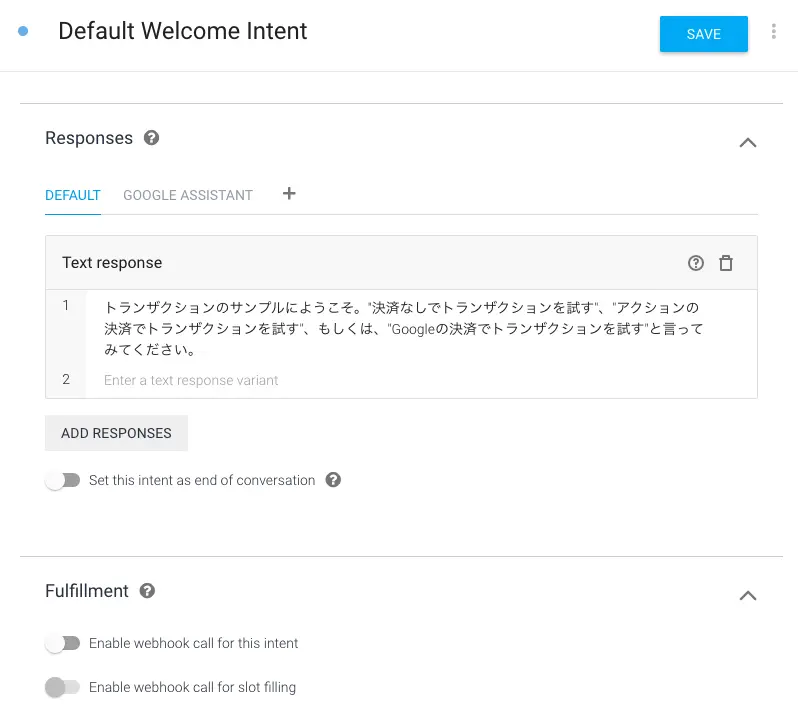Collapse the Responses section chevron
Viewport: 798px width, 720px height.
748,143
